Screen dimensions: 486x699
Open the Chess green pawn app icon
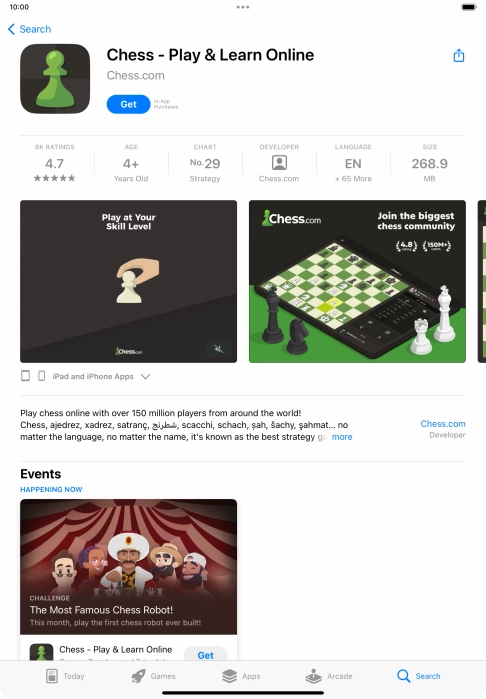click(55, 78)
